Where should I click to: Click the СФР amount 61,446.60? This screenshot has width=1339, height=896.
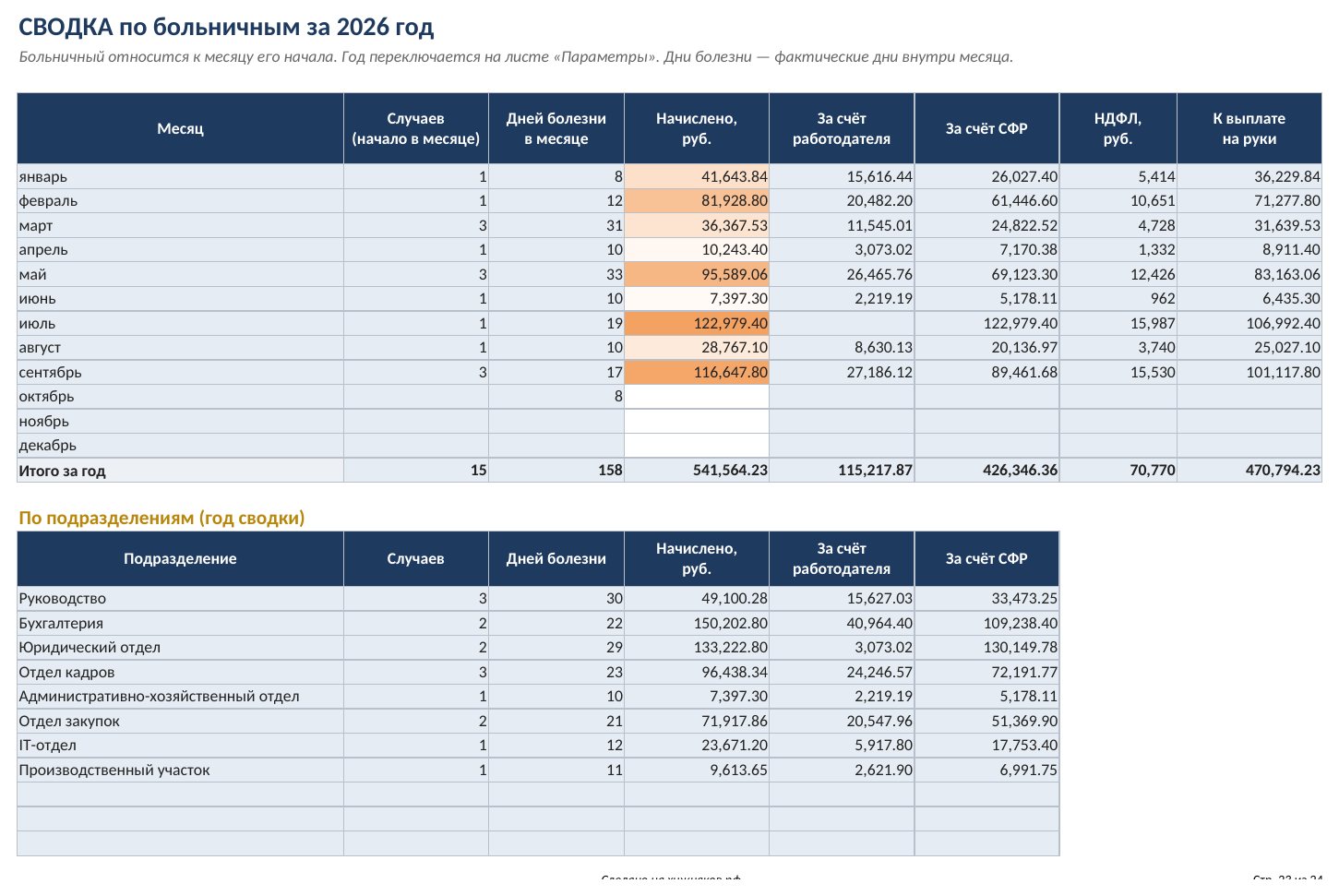tap(987, 200)
